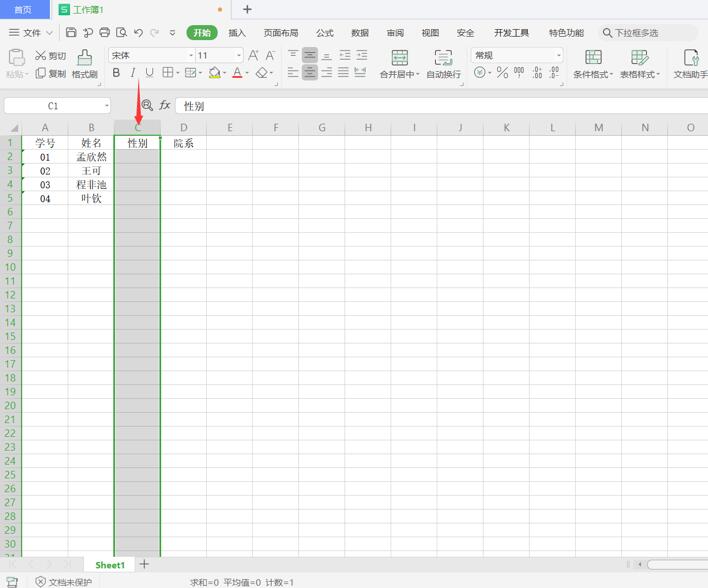The height and width of the screenshot is (588, 708).
Task: Click the Merge and Center (合并居中) icon
Action: pyautogui.click(x=400, y=58)
